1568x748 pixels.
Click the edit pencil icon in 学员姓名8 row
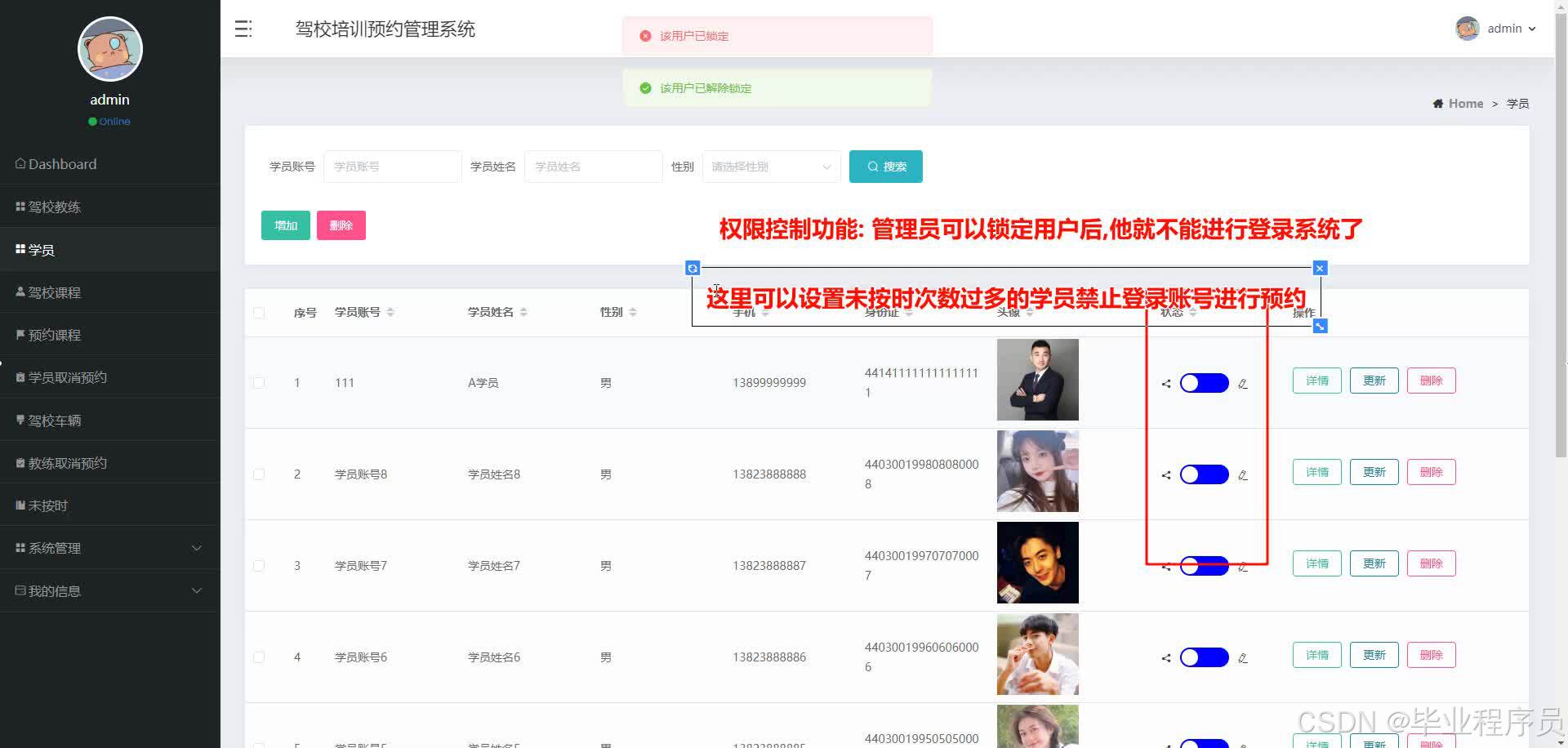(1243, 475)
